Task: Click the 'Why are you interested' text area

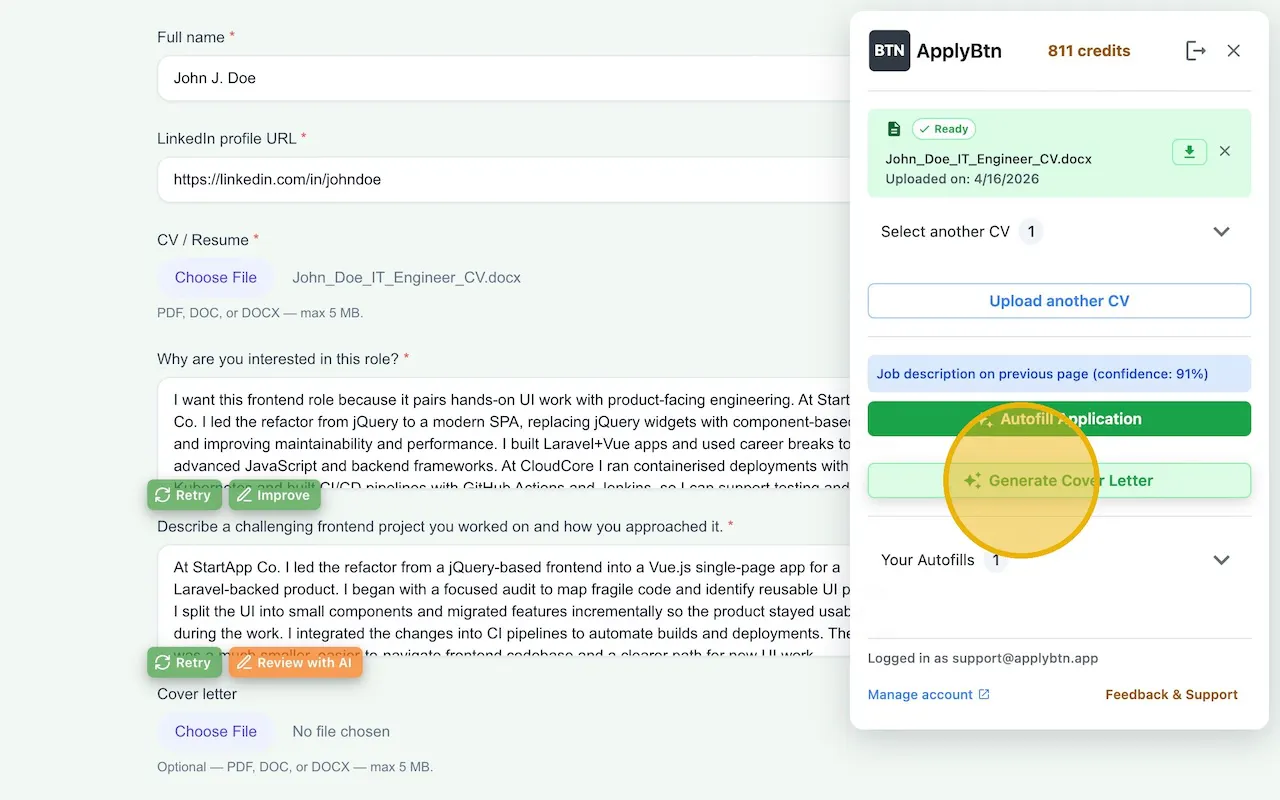Action: 503,434
